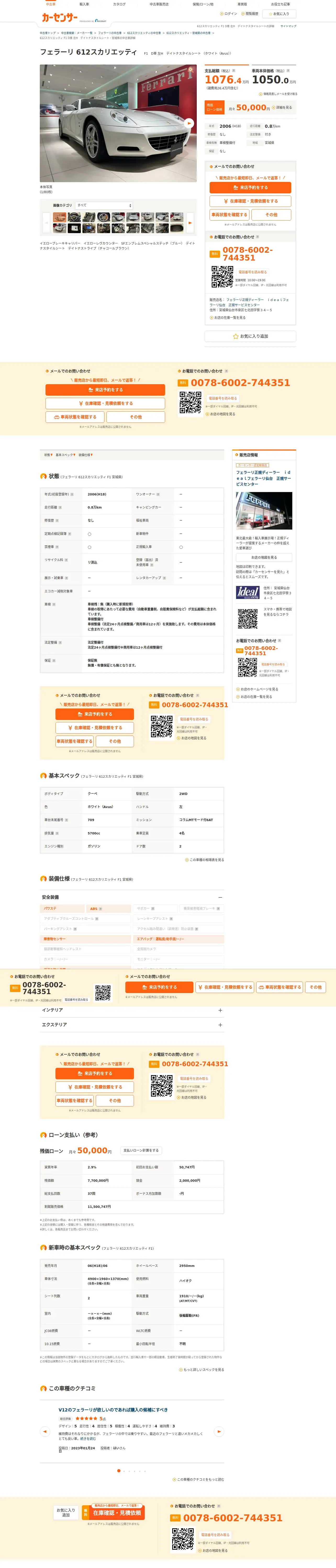This screenshot has height=1568, width=336.
Task: Open 閲覧履歴 in header
Action: tap(249, 13)
